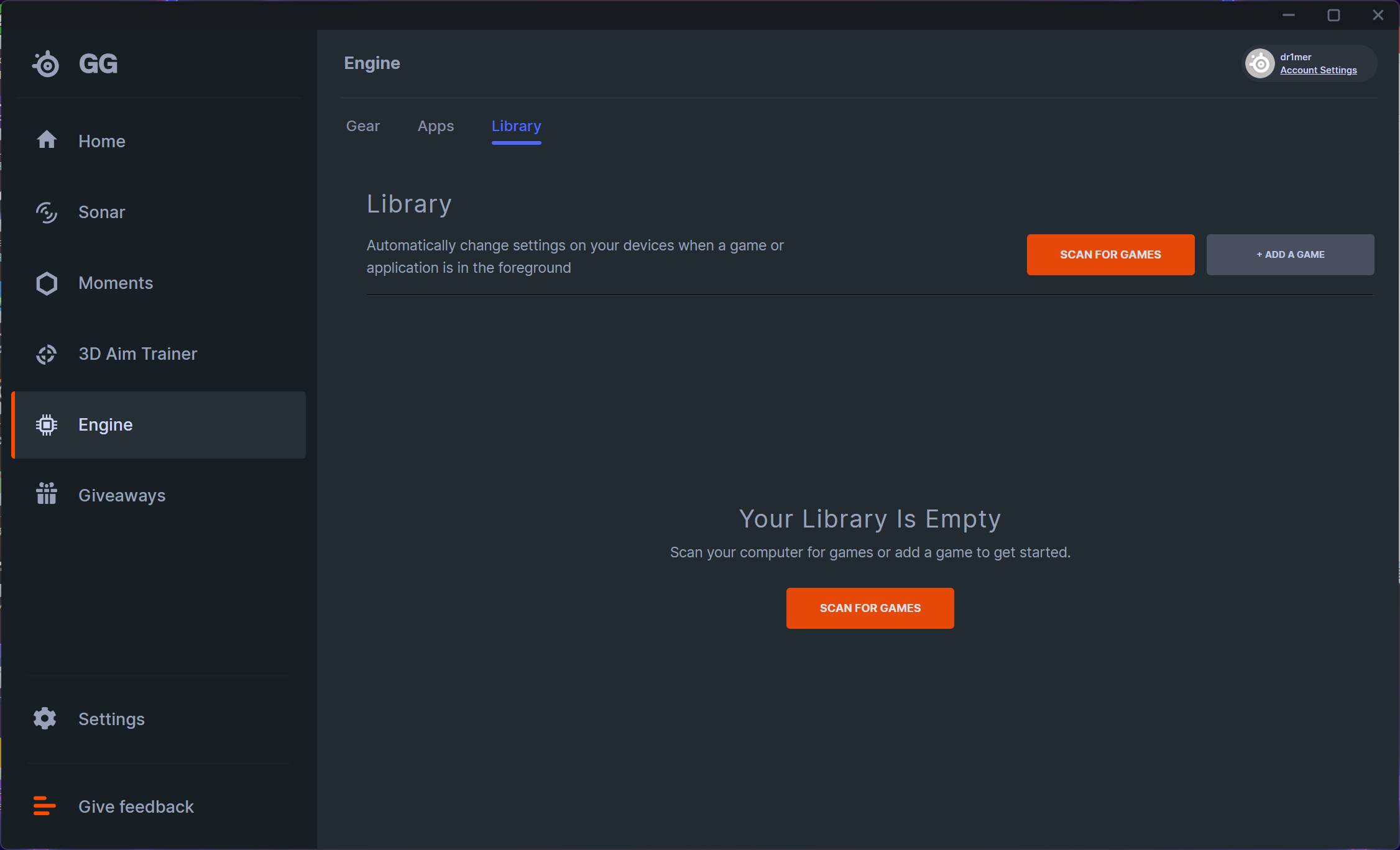The image size is (1400, 850).
Task: Select the Library tab
Action: click(x=516, y=126)
